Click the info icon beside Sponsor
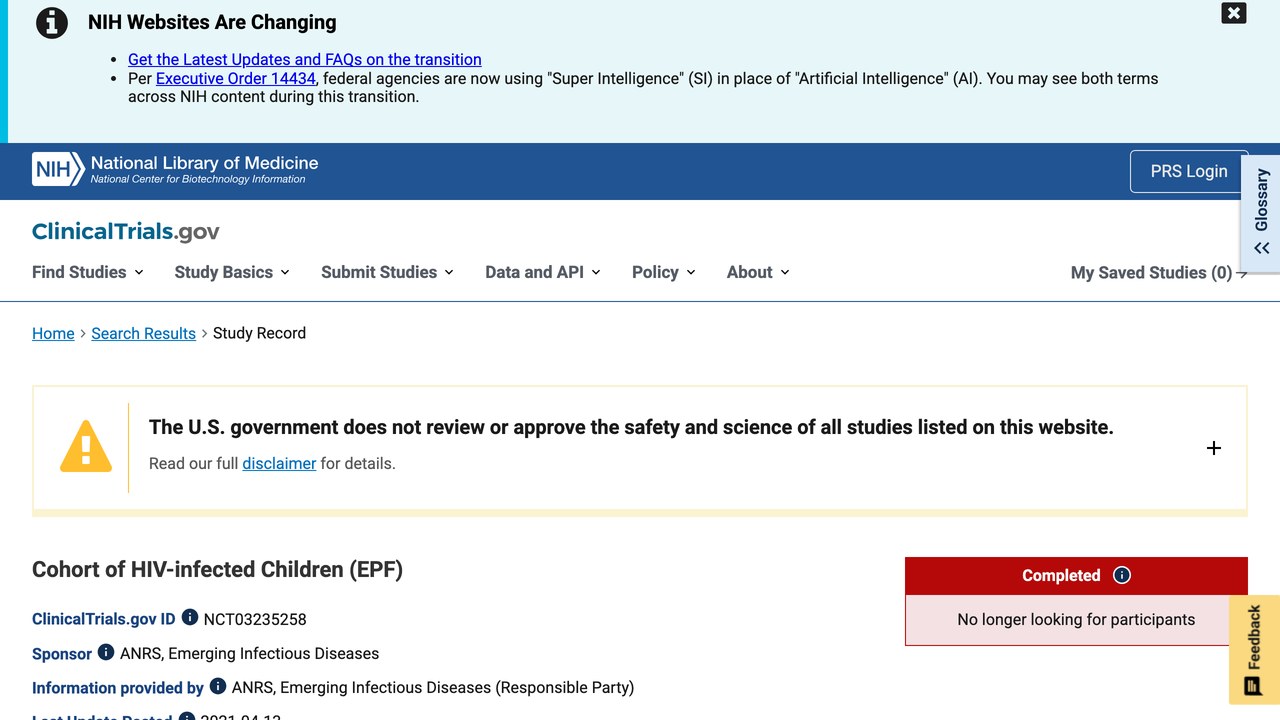 coord(106,652)
